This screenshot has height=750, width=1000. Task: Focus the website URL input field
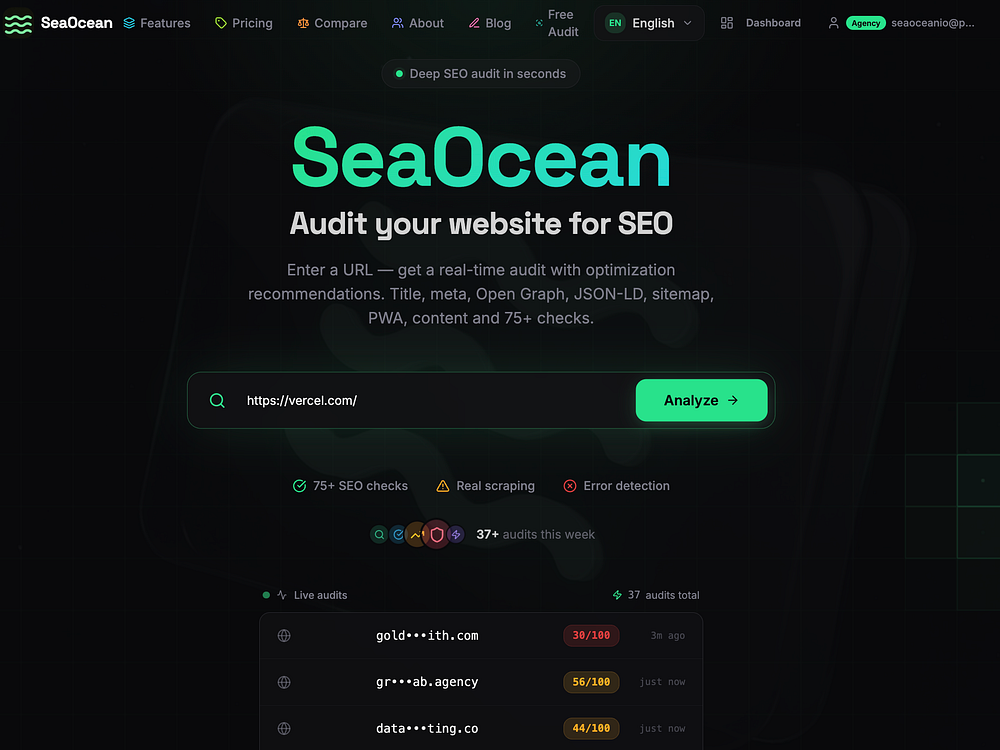436,401
